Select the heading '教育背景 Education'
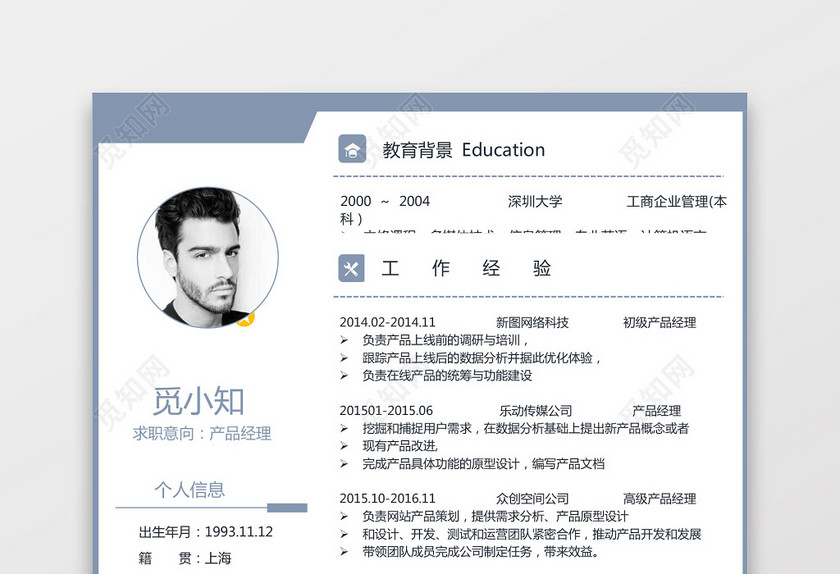This screenshot has height=574, width=840. (x=463, y=150)
